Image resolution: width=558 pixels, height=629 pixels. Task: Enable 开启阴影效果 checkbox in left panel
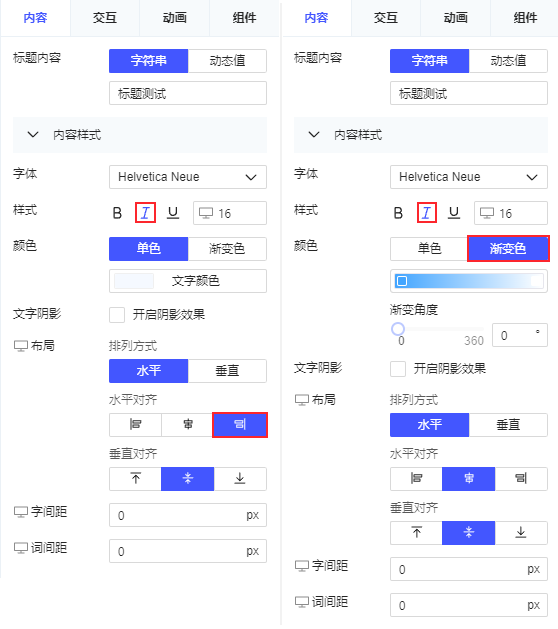(x=117, y=314)
